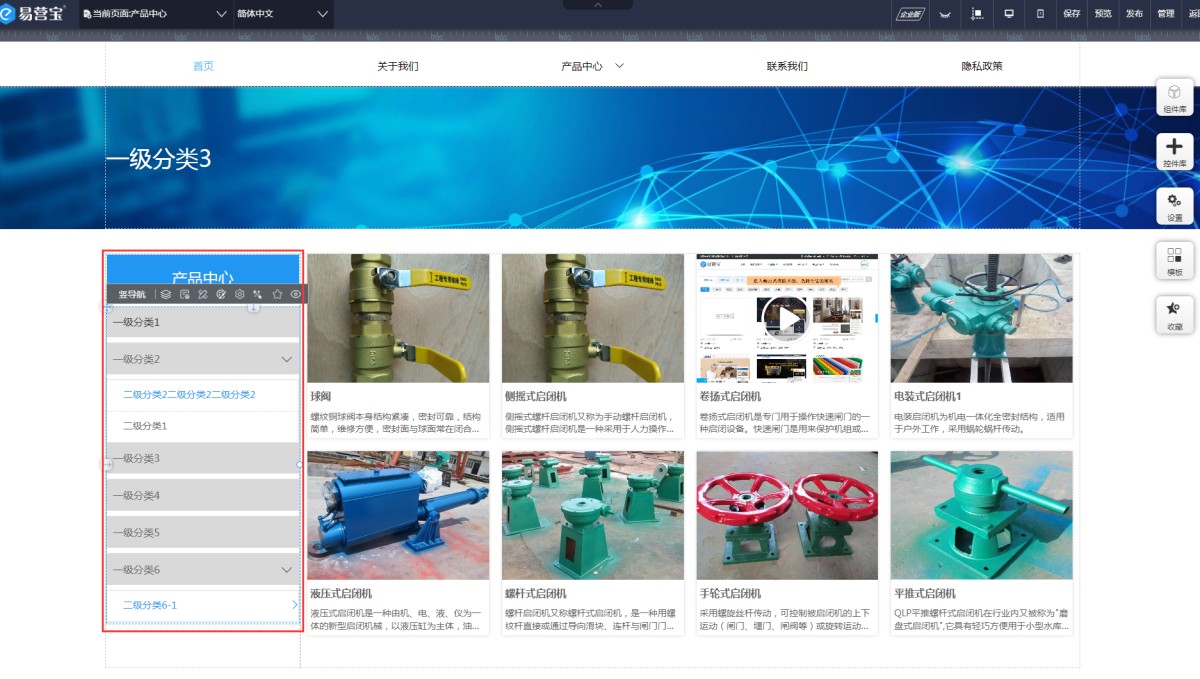1200x679 pixels.
Task: Select 一级分类3 in the sidebar
Action: pyautogui.click(x=203, y=458)
